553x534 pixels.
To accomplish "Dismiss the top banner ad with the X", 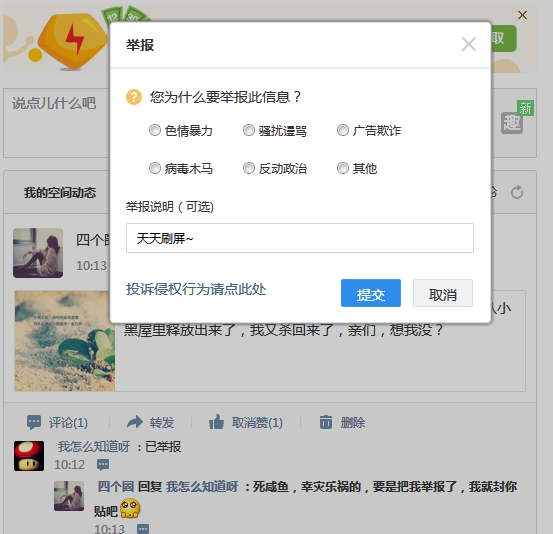I will tap(522, 15).
